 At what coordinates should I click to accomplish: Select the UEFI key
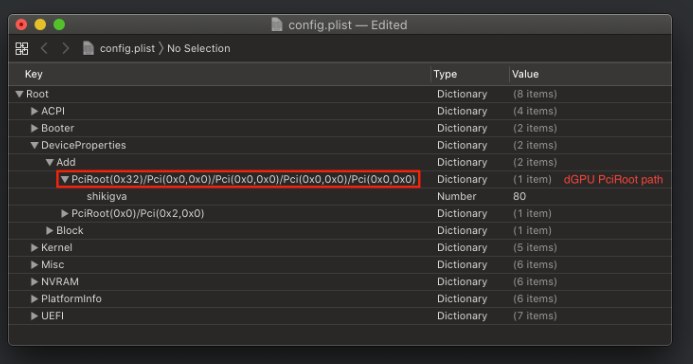tap(52, 316)
